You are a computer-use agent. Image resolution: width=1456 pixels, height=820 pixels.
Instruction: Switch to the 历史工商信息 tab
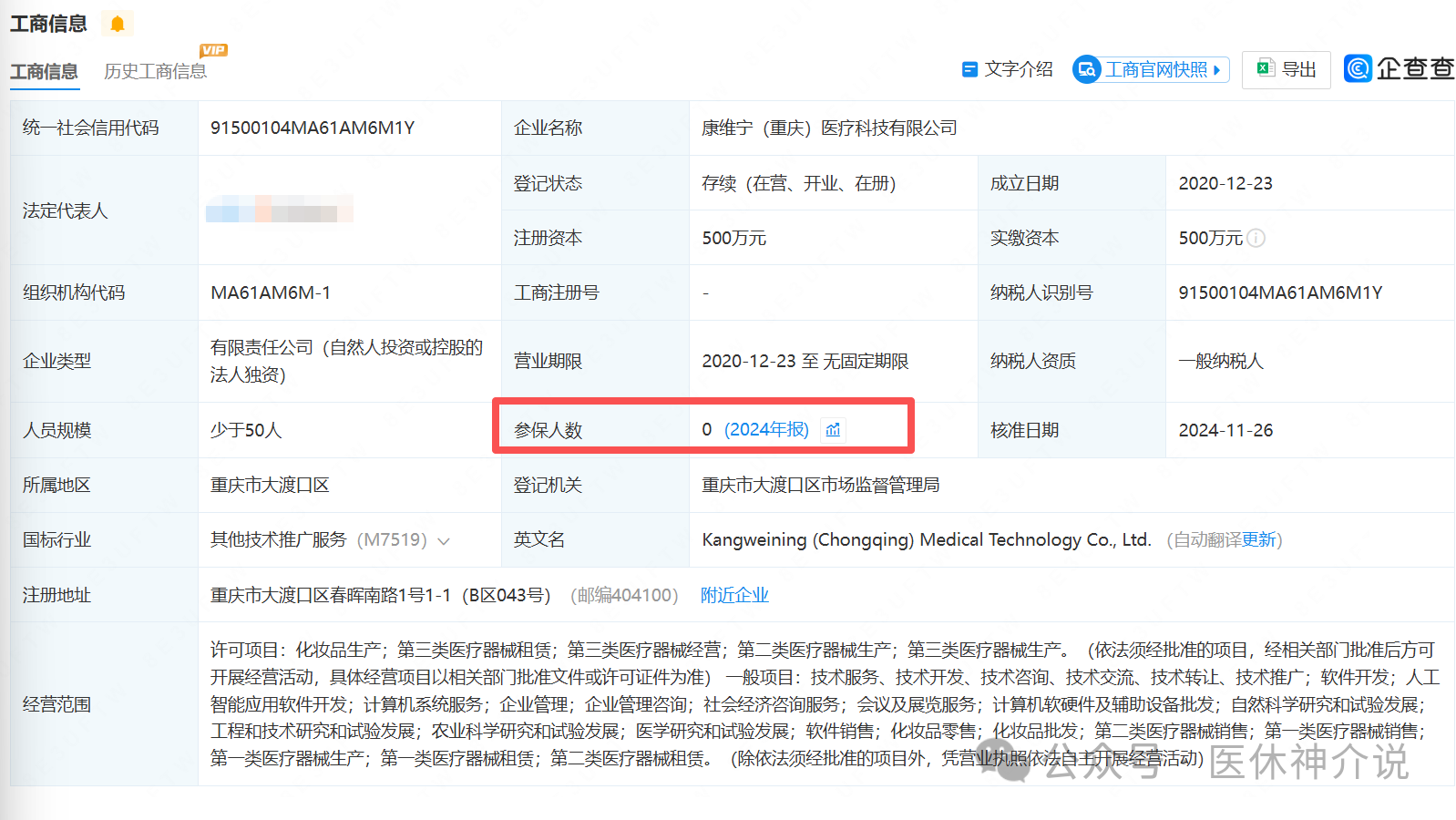click(155, 71)
